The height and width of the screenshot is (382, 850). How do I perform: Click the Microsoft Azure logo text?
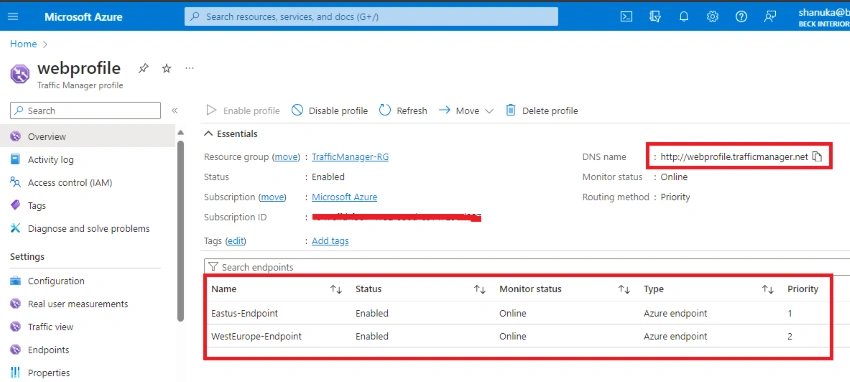[83, 17]
